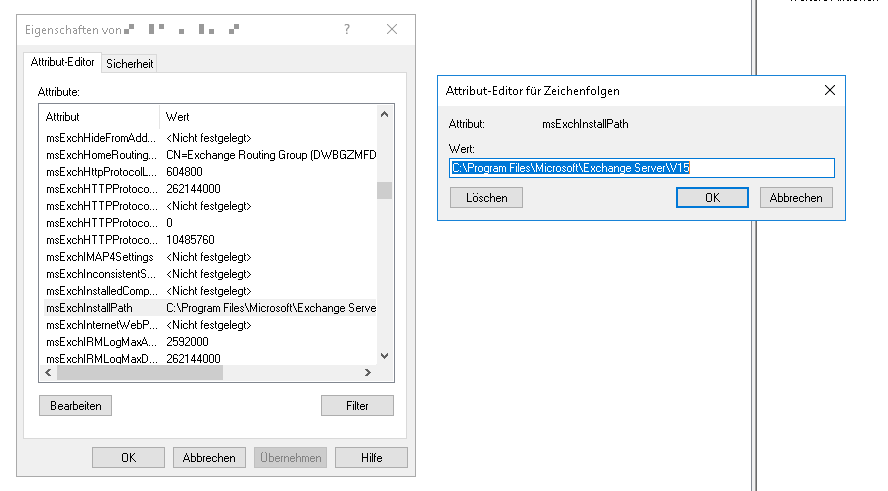Close the Eigenschaften properties dialog
Screen dimensions: 888x491
pyautogui.click(x=392, y=30)
